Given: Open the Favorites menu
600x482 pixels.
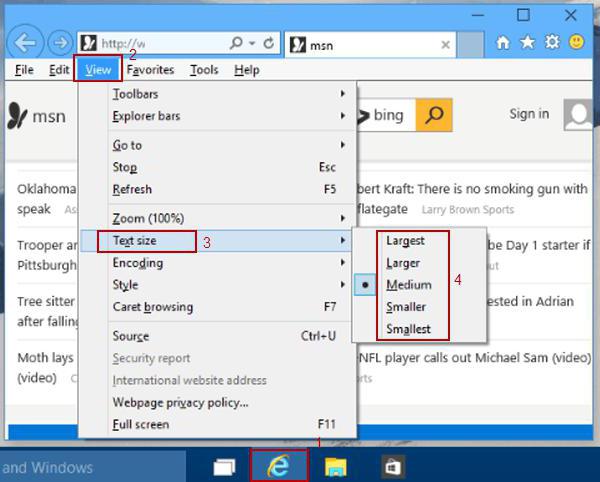Looking at the screenshot, I should (x=150, y=70).
